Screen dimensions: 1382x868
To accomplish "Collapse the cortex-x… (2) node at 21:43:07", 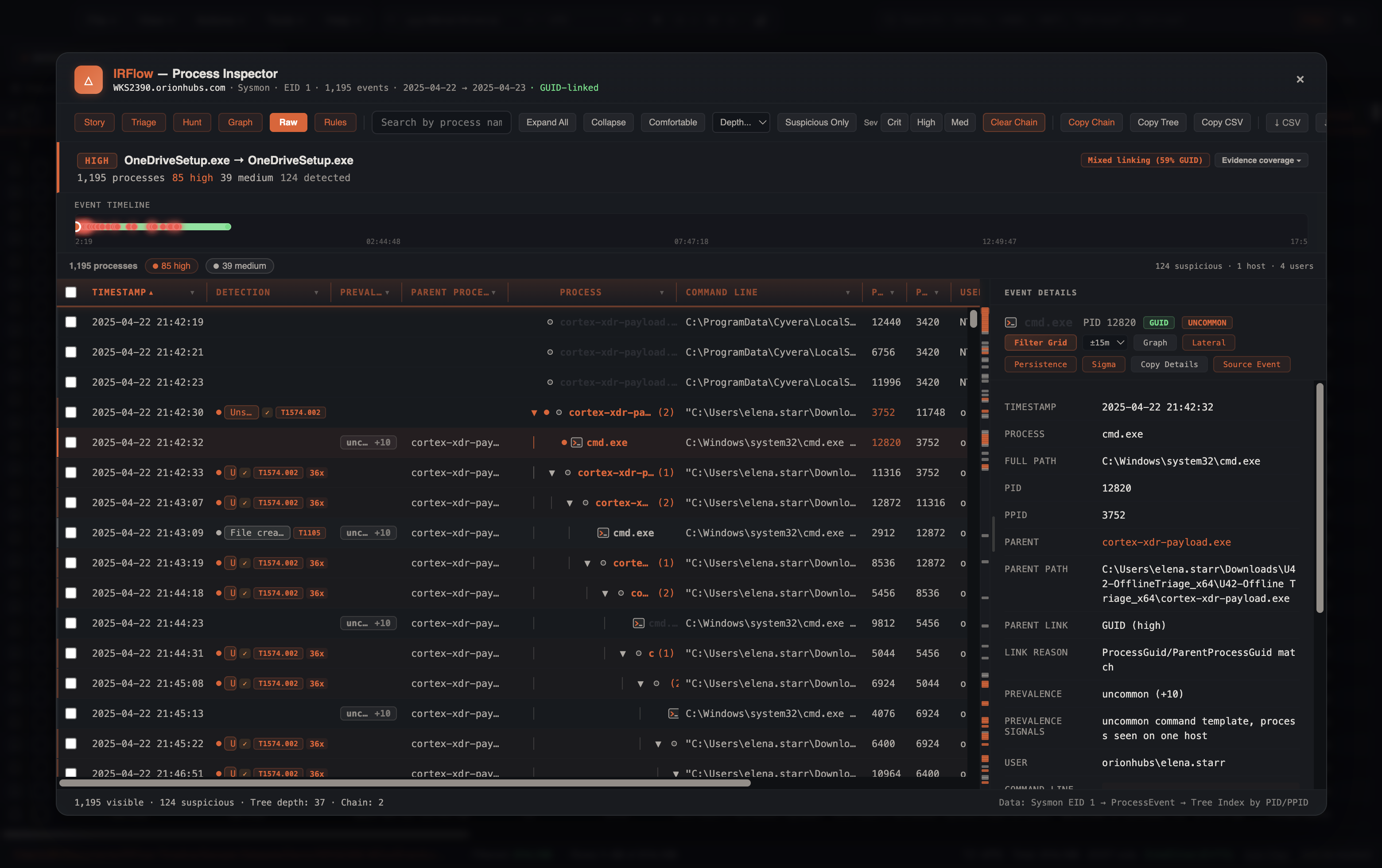I will [x=569, y=503].
